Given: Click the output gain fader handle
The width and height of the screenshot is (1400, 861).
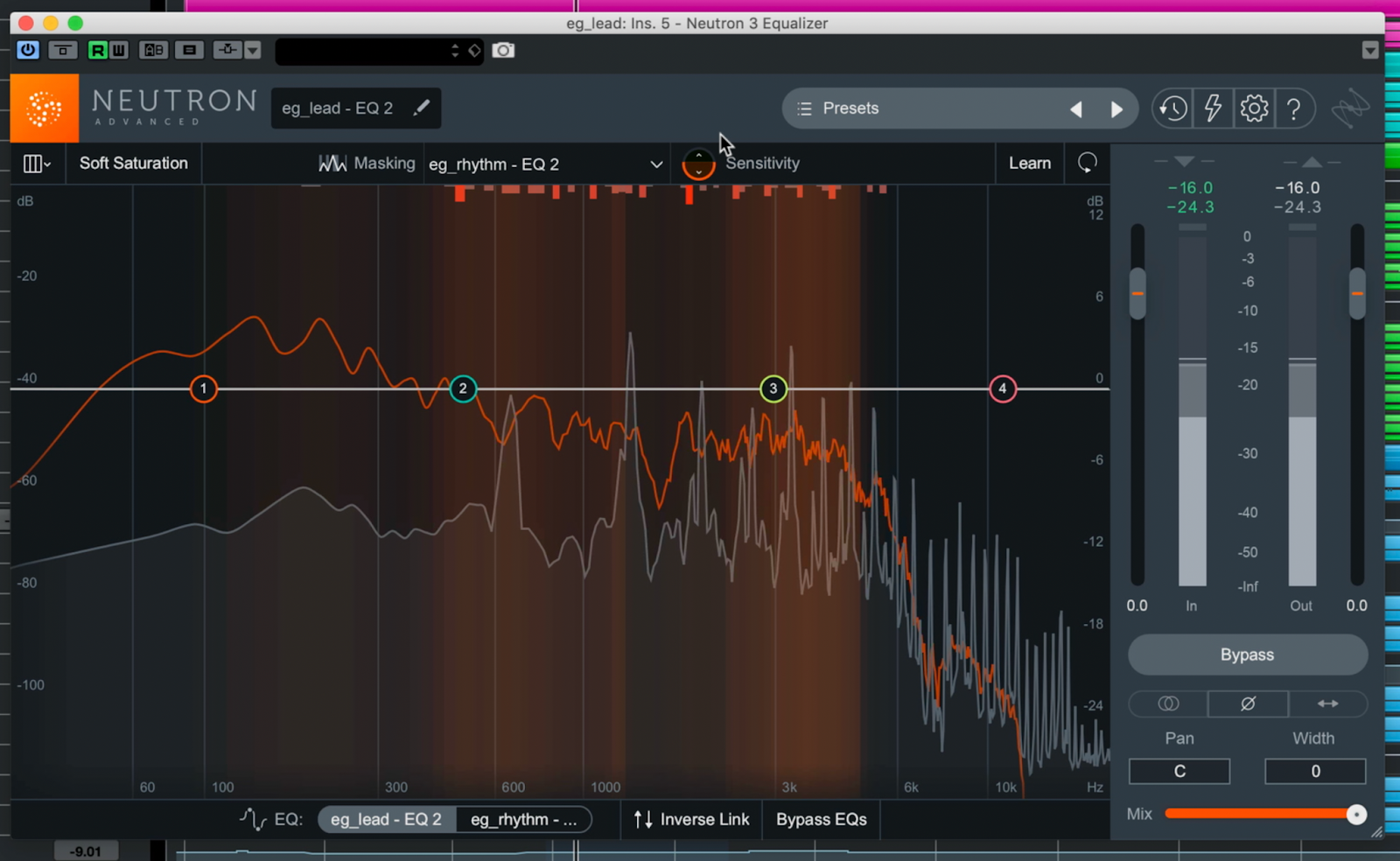Looking at the screenshot, I should point(1357,293).
